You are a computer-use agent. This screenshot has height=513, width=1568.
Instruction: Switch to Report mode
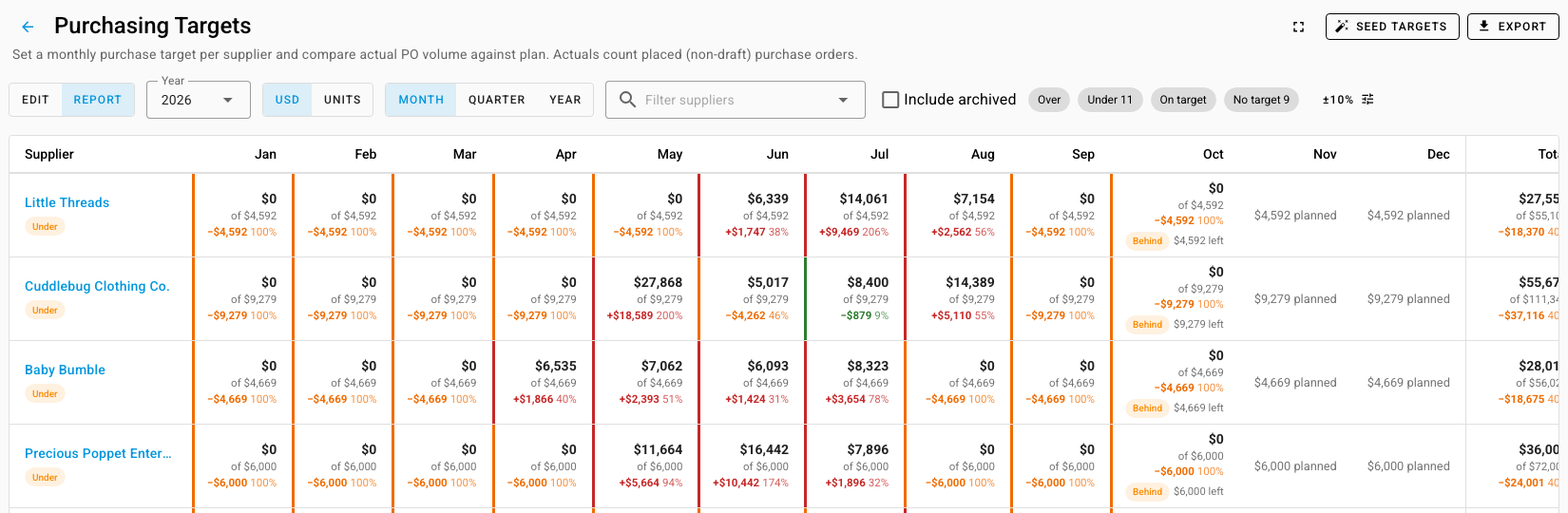(98, 100)
